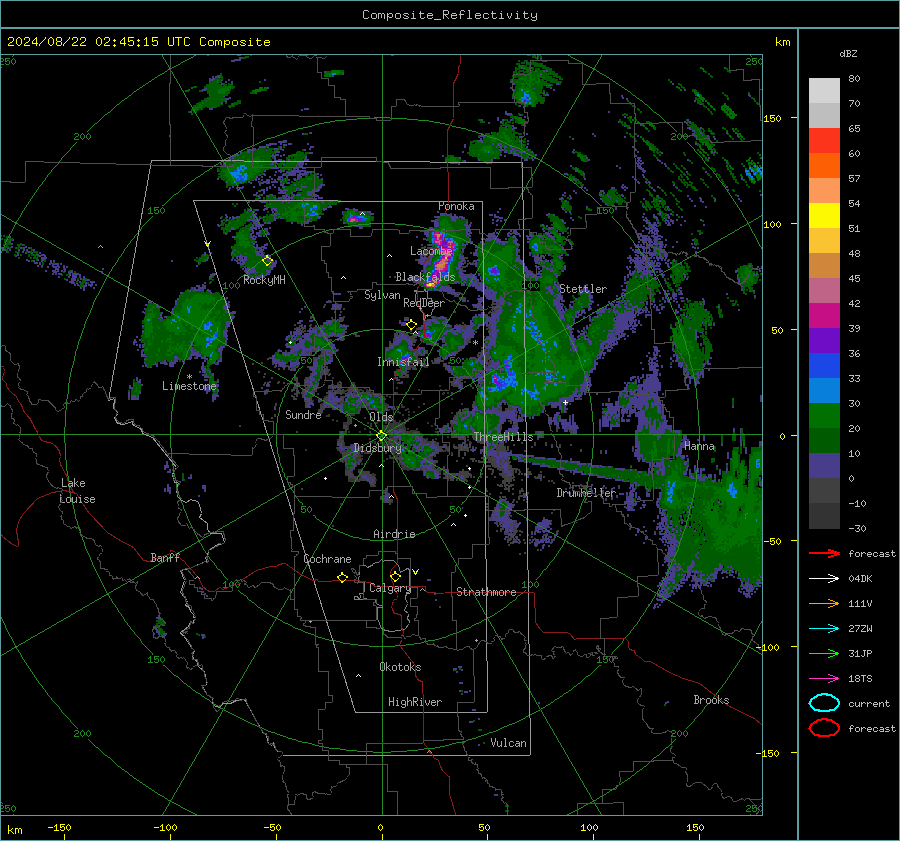Click the Strathmore city label
The image size is (900, 841).
(486, 592)
